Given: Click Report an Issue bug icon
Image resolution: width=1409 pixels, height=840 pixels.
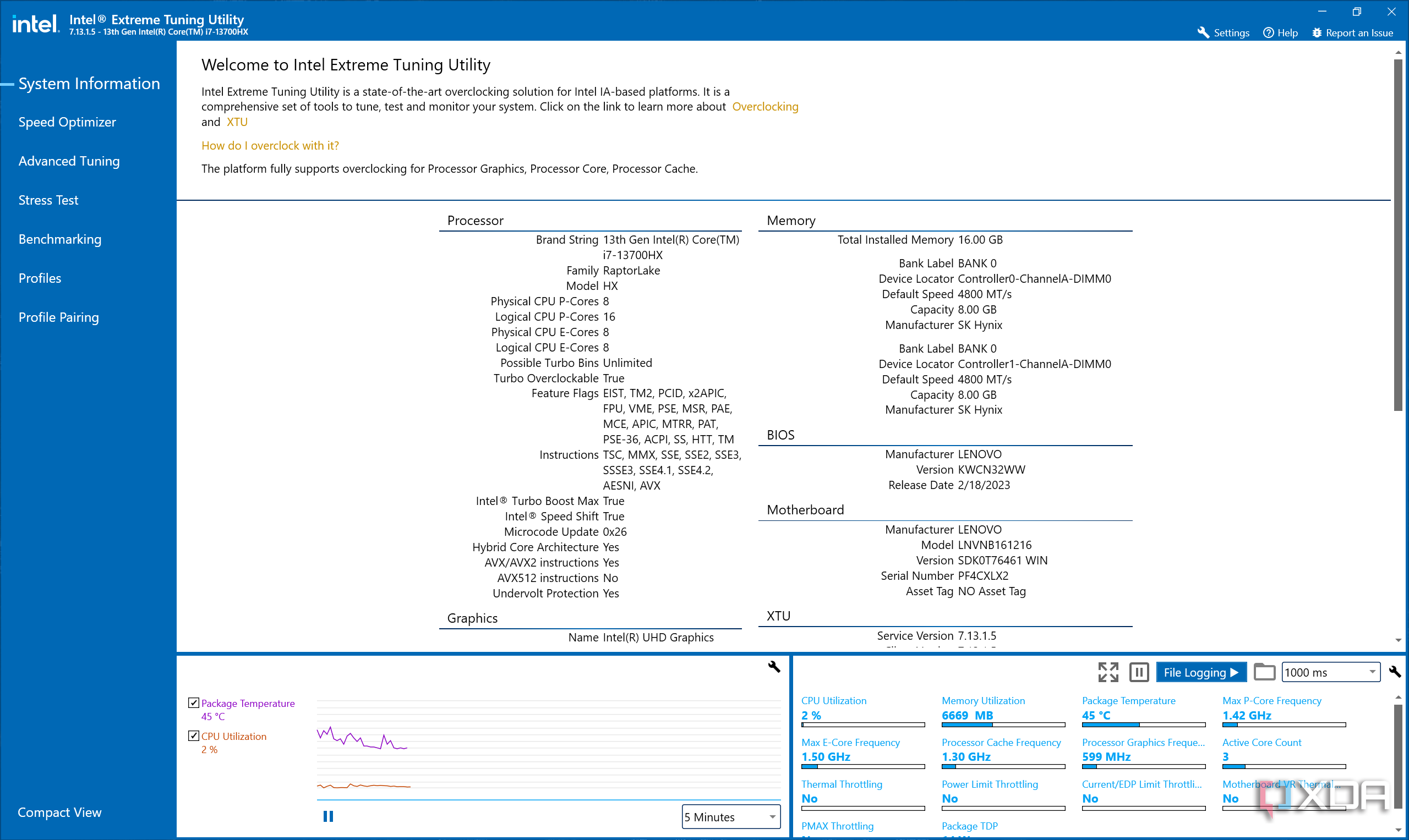Looking at the screenshot, I should [x=1317, y=32].
